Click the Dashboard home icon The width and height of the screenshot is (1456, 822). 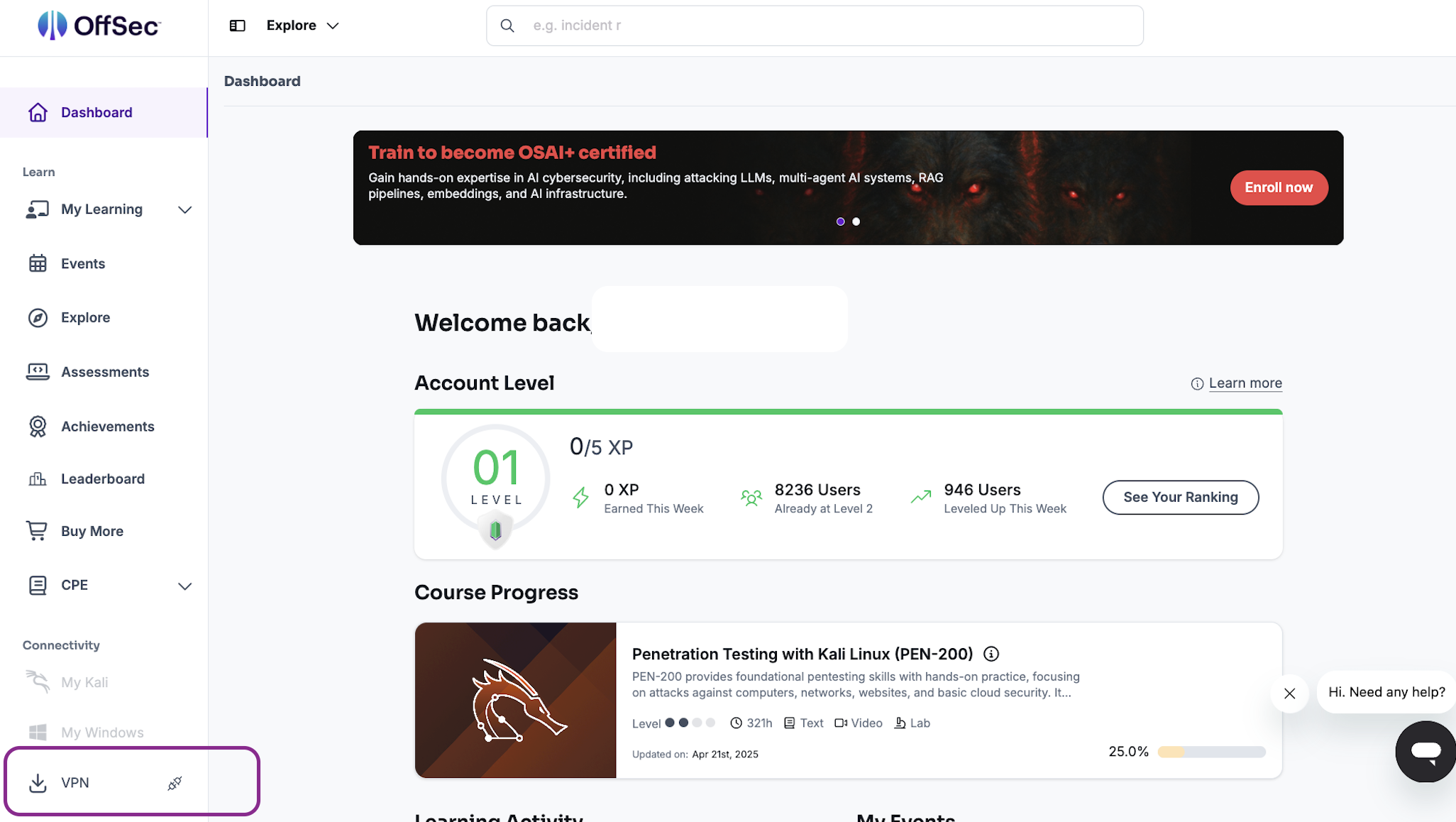(x=38, y=112)
